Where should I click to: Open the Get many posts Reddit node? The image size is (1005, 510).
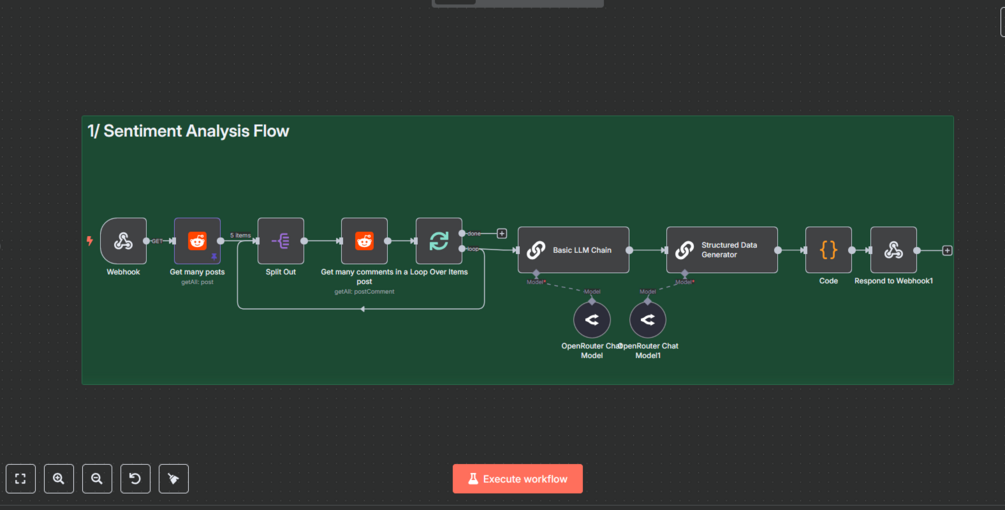[197, 241]
